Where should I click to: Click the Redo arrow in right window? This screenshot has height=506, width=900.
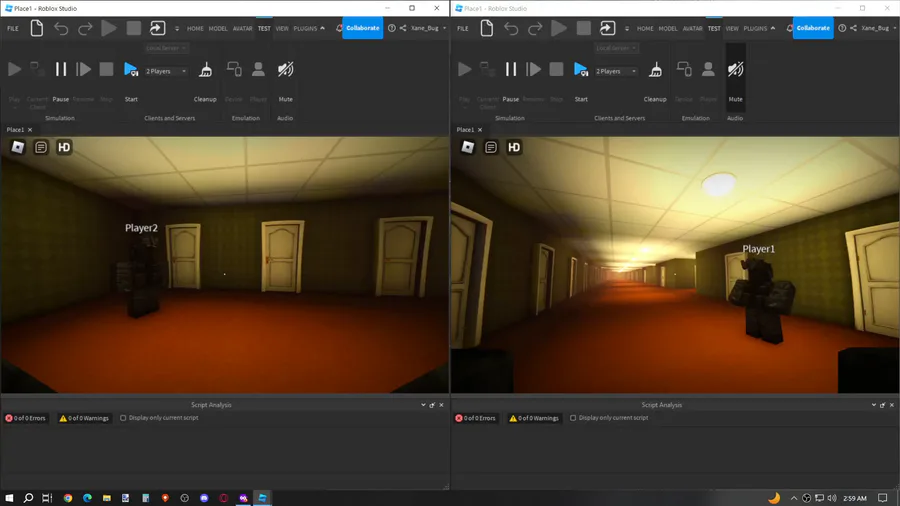click(535, 28)
